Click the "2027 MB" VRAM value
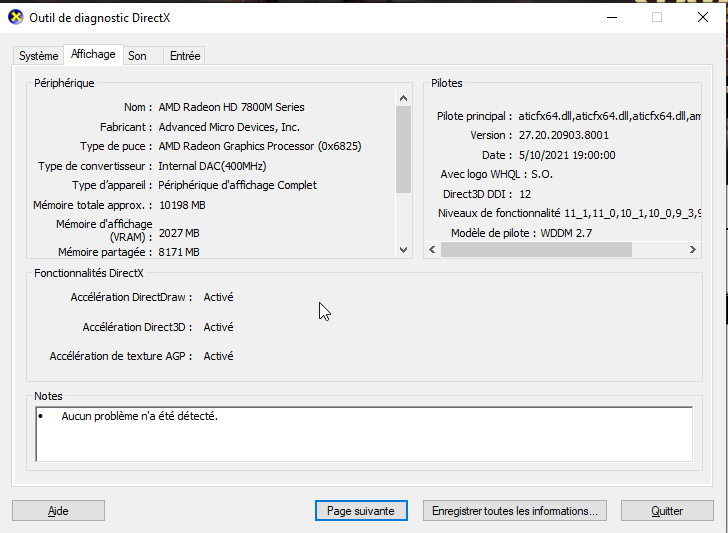This screenshot has height=533, width=728. (x=179, y=233)
